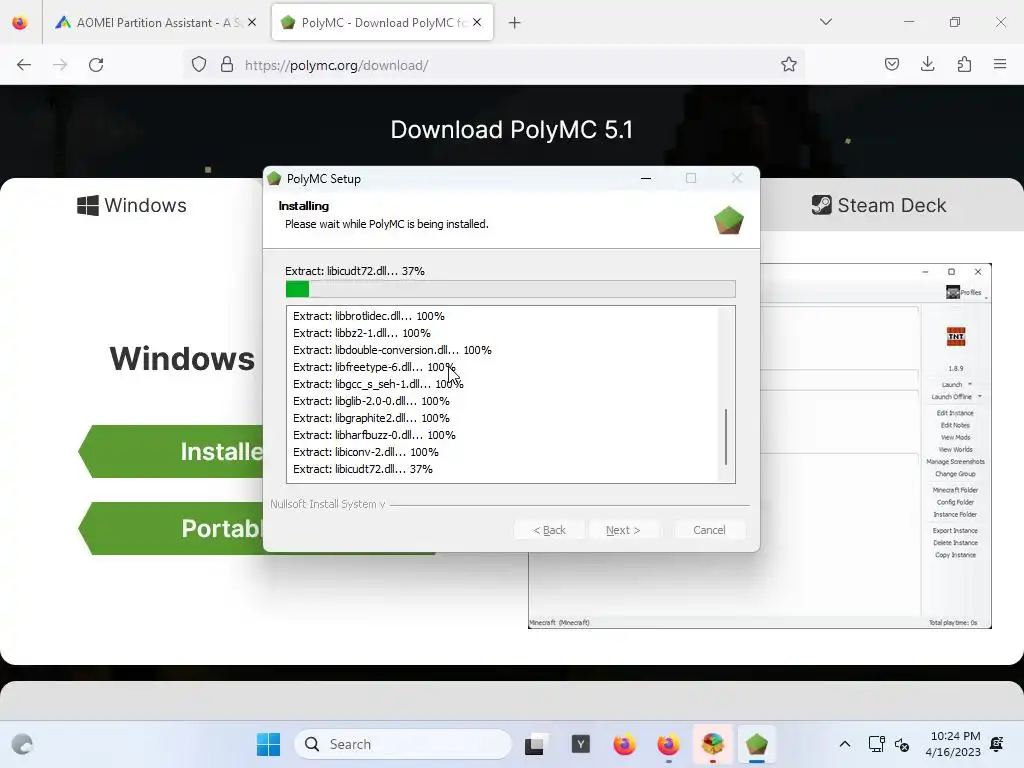Screen dimensions: 1024x768
Task: Select log line libbrotlidec.dll 100%
Action: [x=369, y=316]
